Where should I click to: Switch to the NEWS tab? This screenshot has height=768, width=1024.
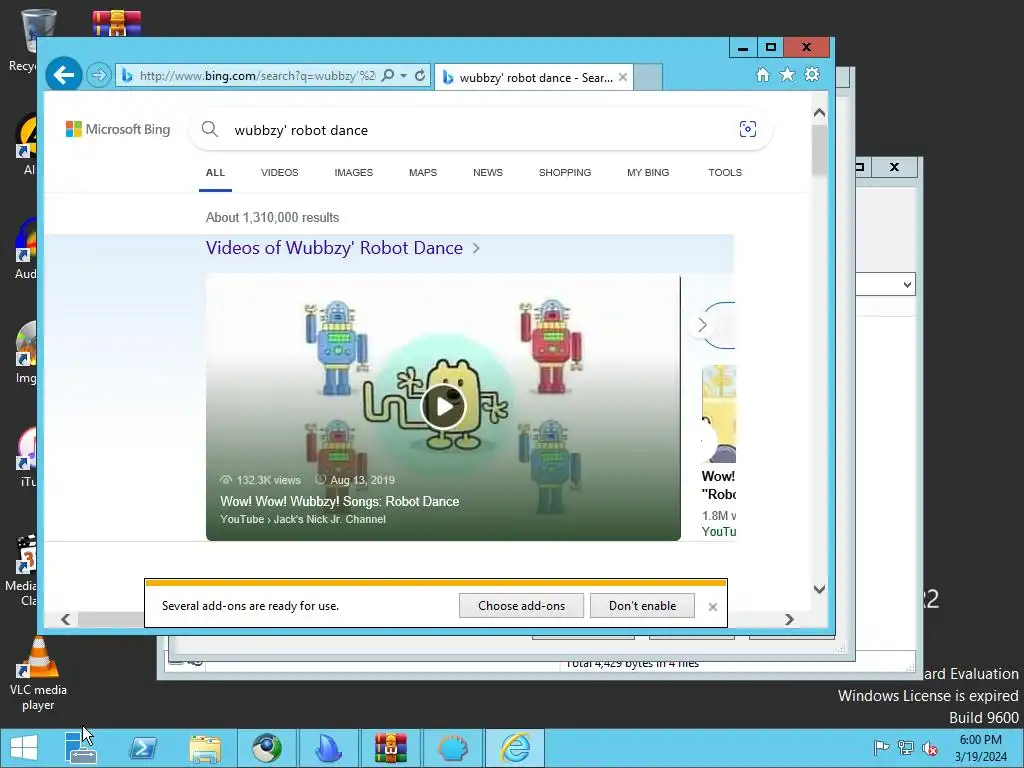488,172
